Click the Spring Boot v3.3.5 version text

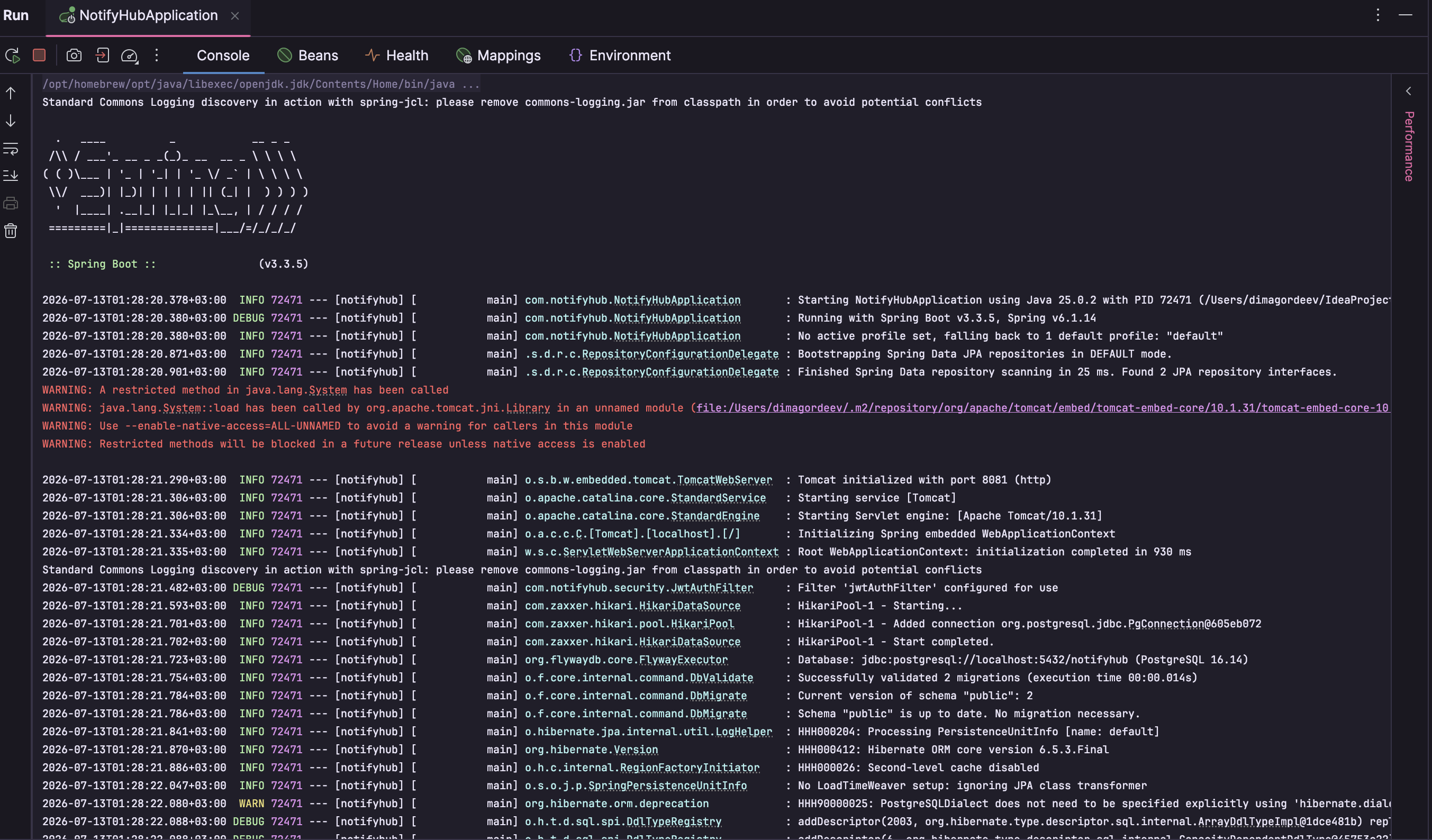284,264
